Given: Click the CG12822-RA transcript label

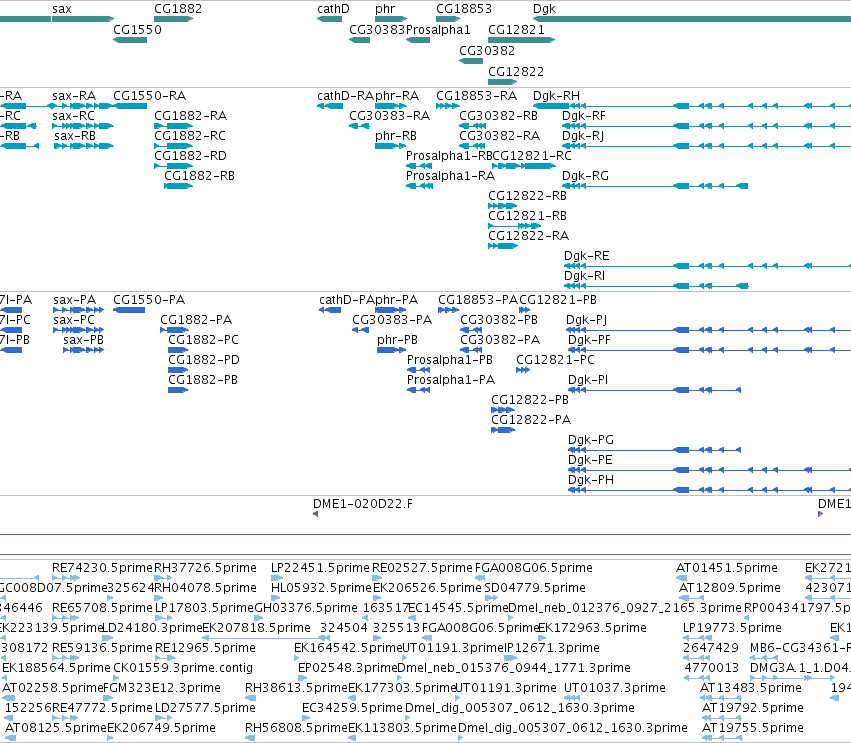Looking at the screenshot, I should tap(528, 236).
